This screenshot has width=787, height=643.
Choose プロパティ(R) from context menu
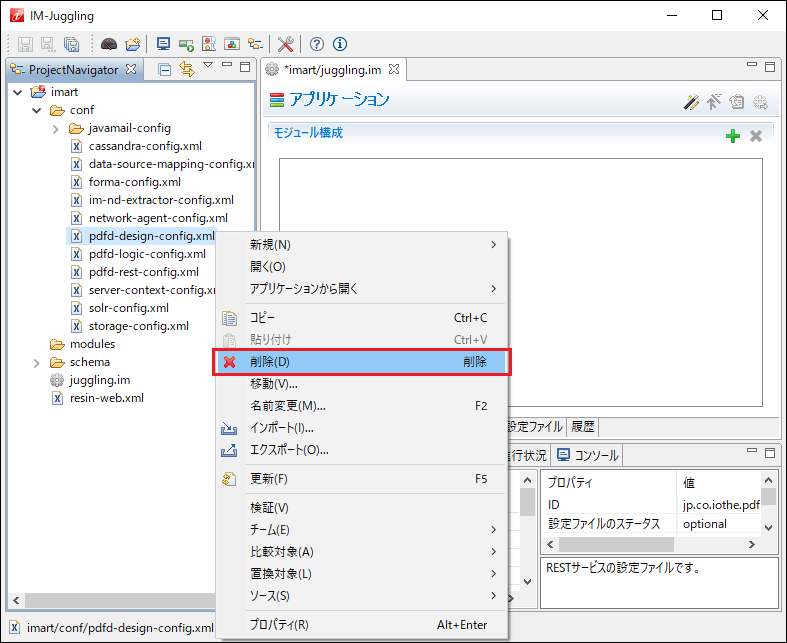361,625
